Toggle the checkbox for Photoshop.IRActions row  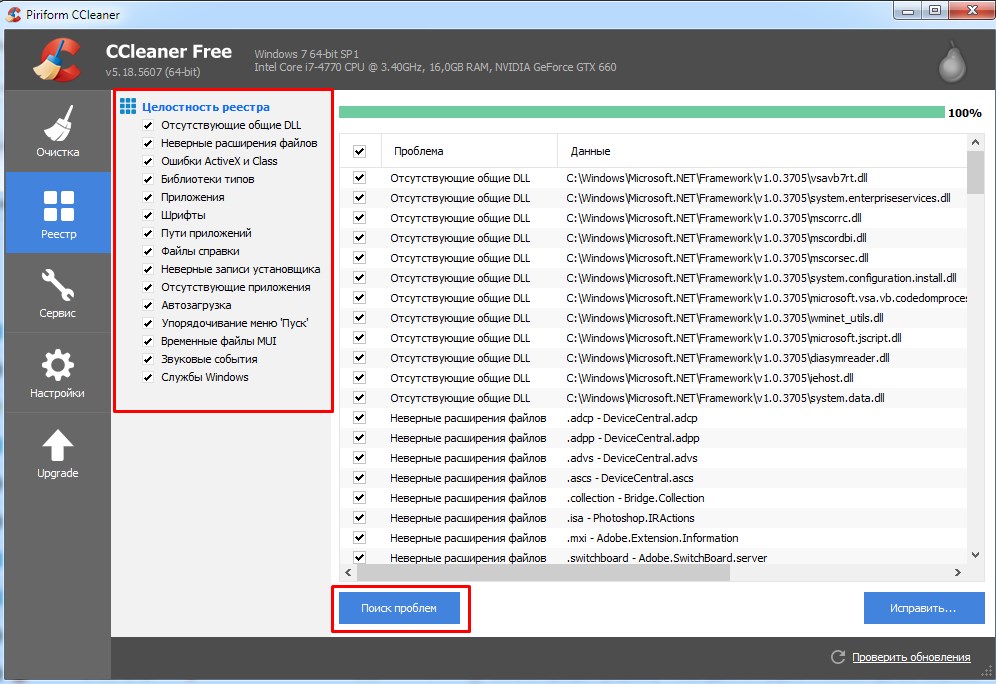pyautogui.click(x=360, y=518)
